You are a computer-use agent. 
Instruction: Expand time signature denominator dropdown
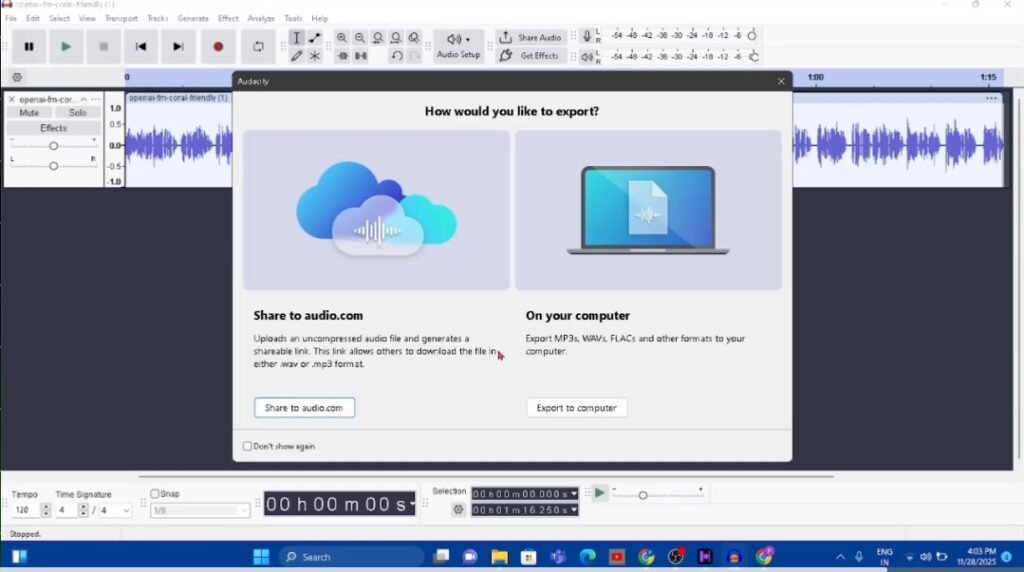click(x=126, y=511)
